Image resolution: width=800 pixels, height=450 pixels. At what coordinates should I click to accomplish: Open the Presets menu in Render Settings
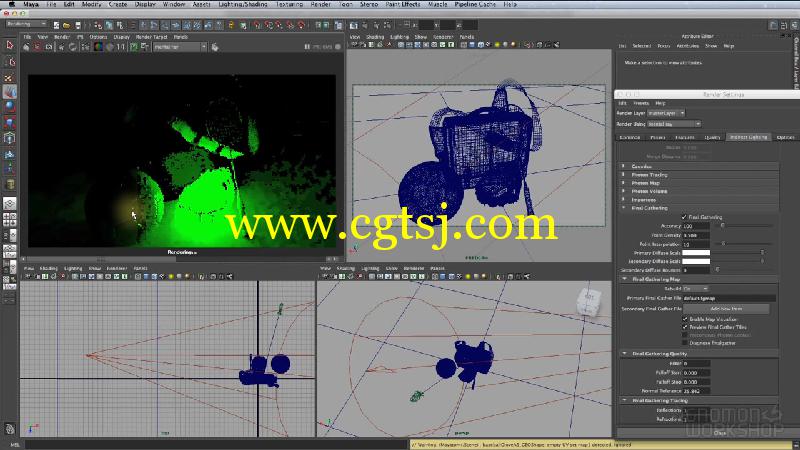coord(641,103)
